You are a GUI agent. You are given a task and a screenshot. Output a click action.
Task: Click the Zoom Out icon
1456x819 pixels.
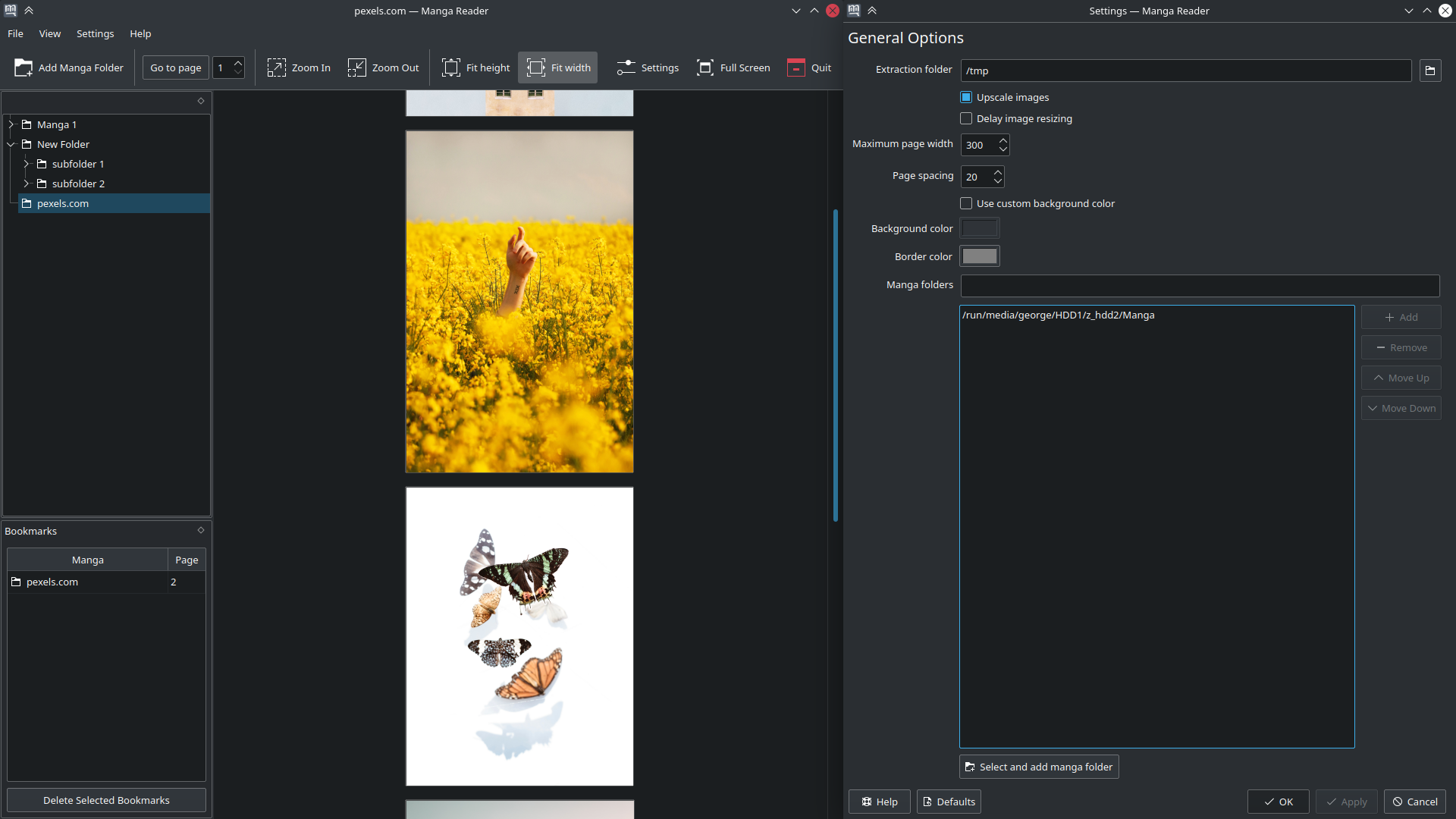(x=356, y=68)
